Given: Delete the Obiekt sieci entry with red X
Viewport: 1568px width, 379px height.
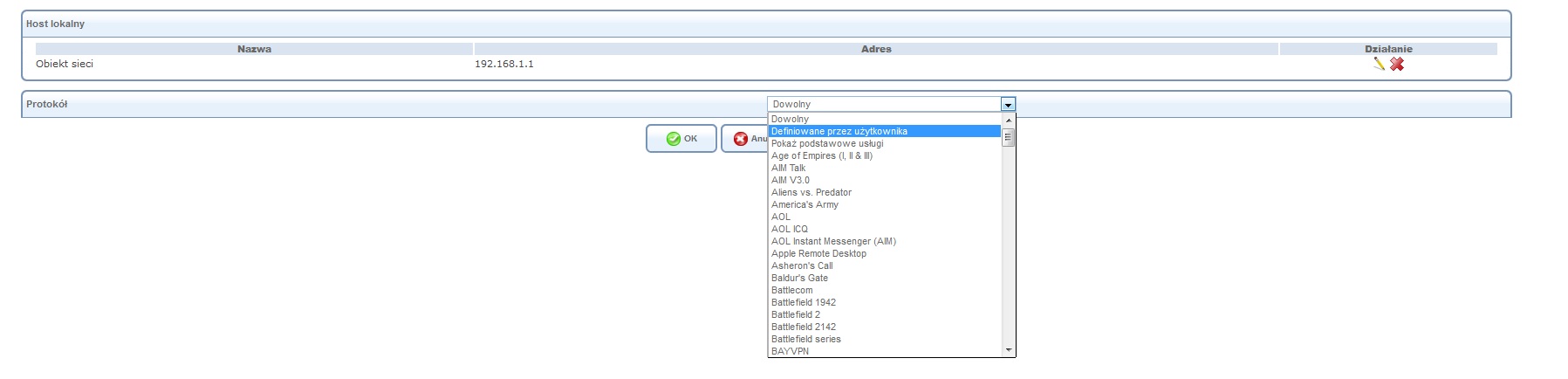Looking at the screenshot, I should tap(1397, 64).
